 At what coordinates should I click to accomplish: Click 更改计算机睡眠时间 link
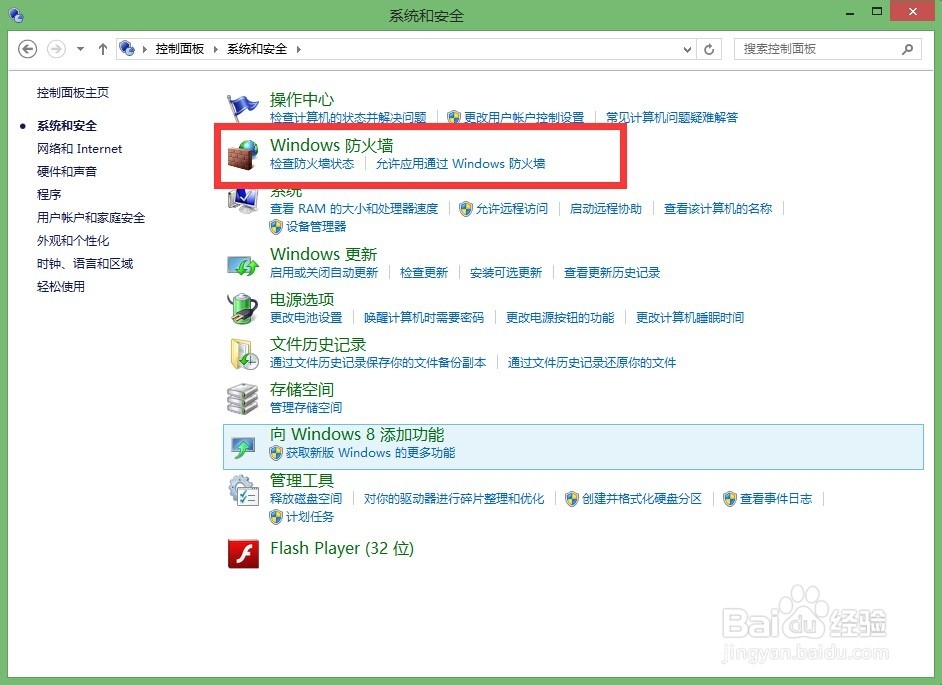[x=690, y=317]
